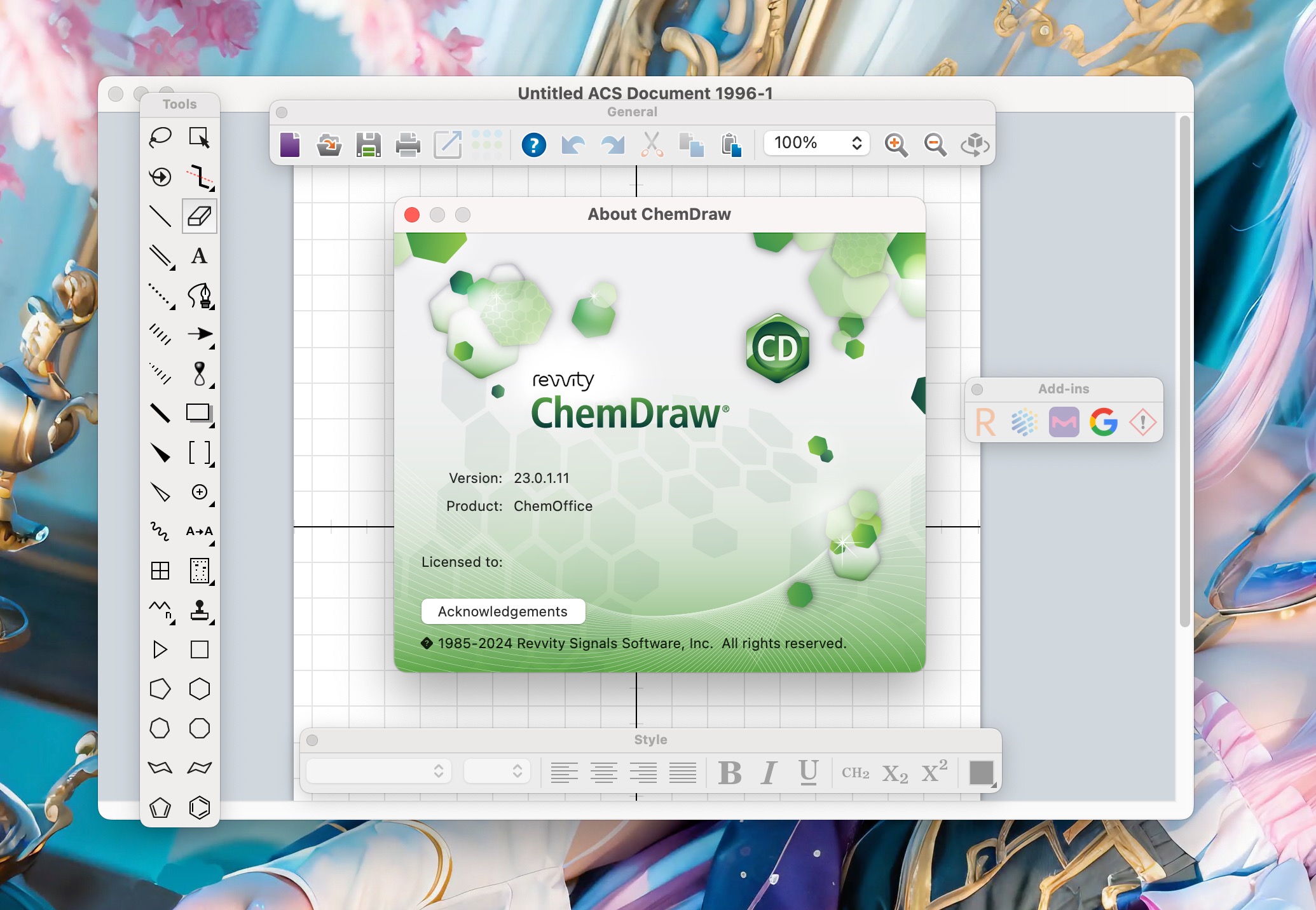The image size is (1316, 910).
Task: Select the Pen drawing tool
Action: 200,295
